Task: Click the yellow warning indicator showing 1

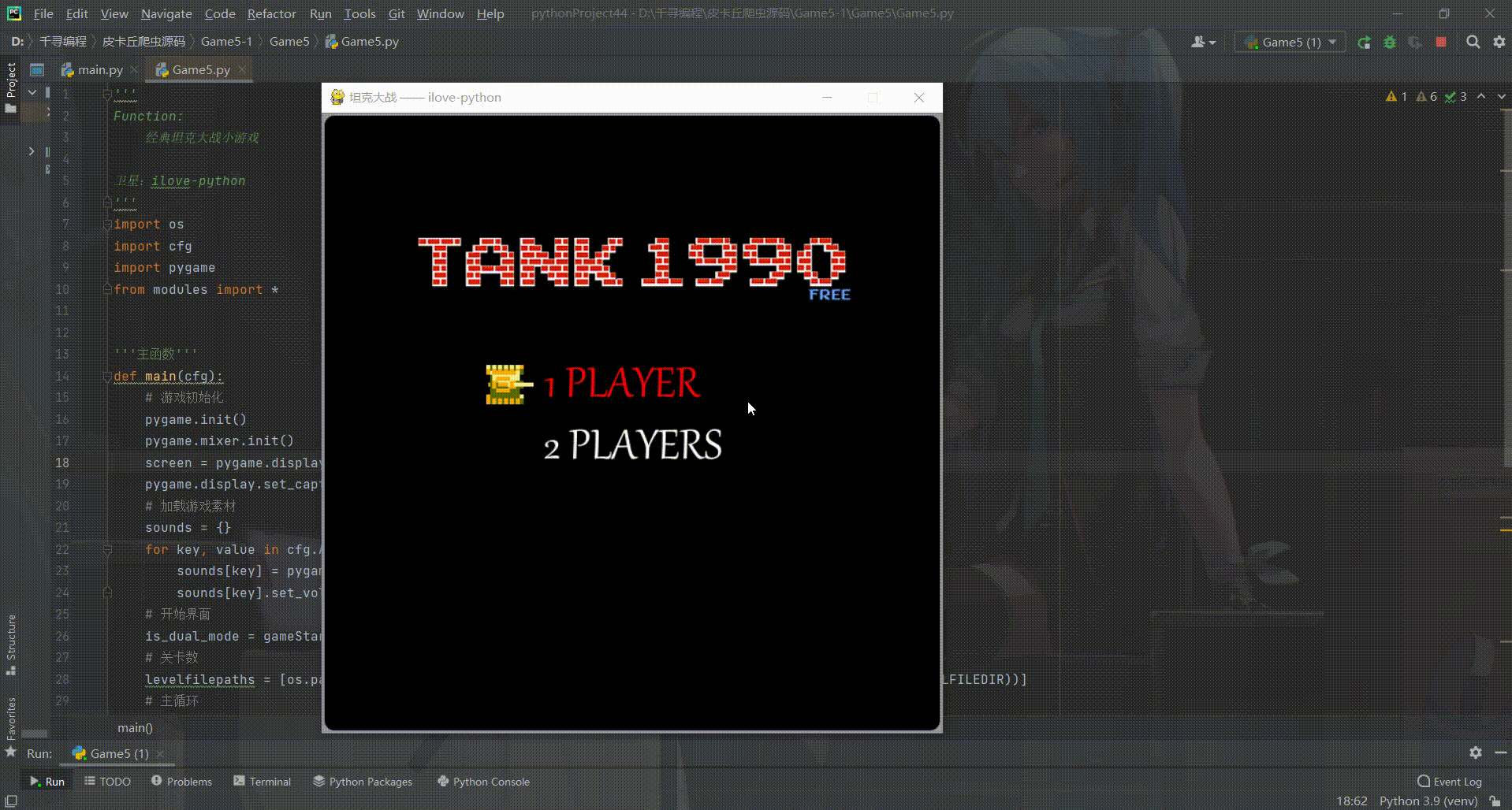Action: click(1396, 97)
